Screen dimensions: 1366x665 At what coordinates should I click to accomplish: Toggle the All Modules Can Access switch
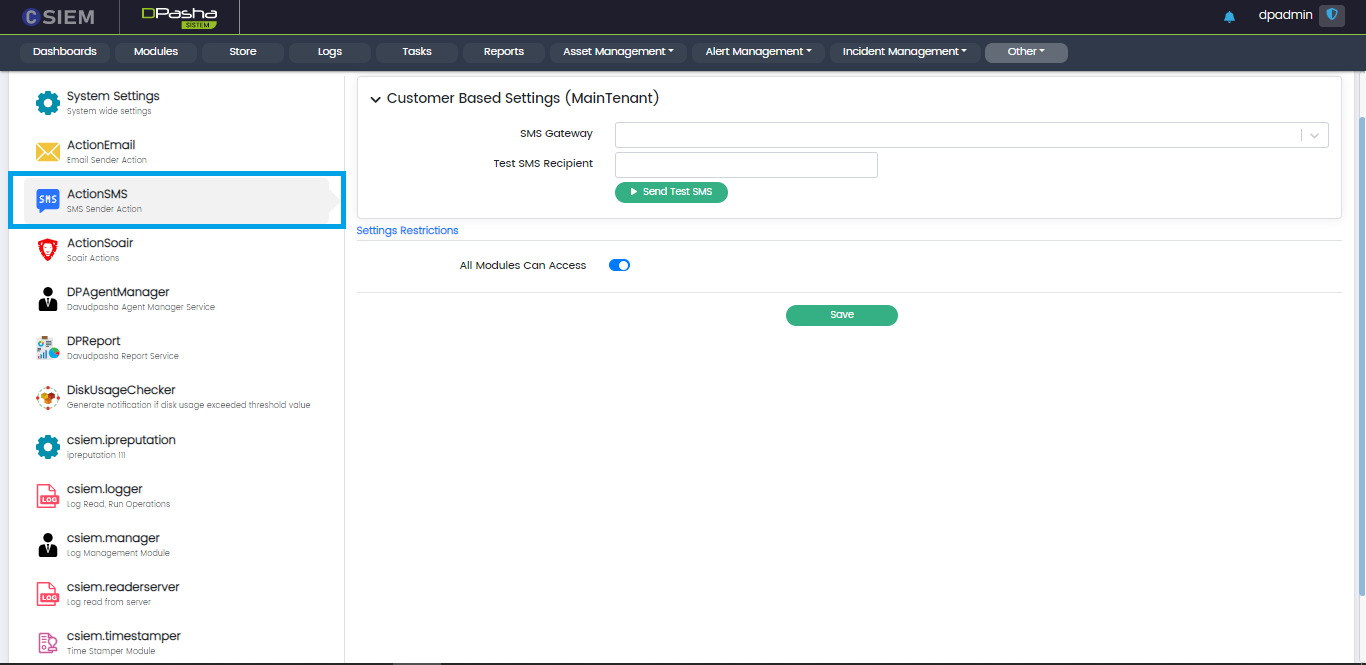619,265
